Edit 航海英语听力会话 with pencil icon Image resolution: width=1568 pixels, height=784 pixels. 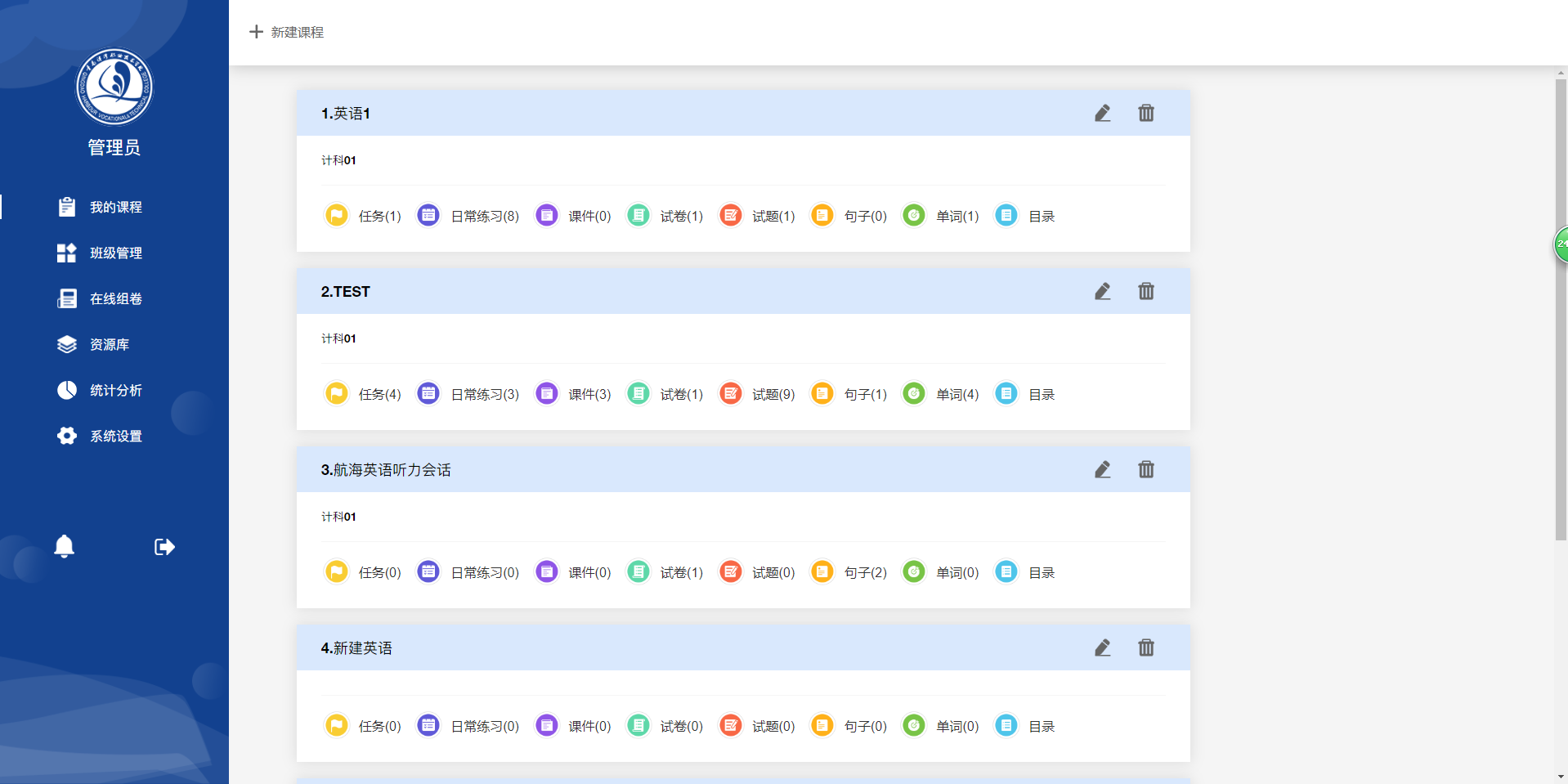tap(1102, 469)
